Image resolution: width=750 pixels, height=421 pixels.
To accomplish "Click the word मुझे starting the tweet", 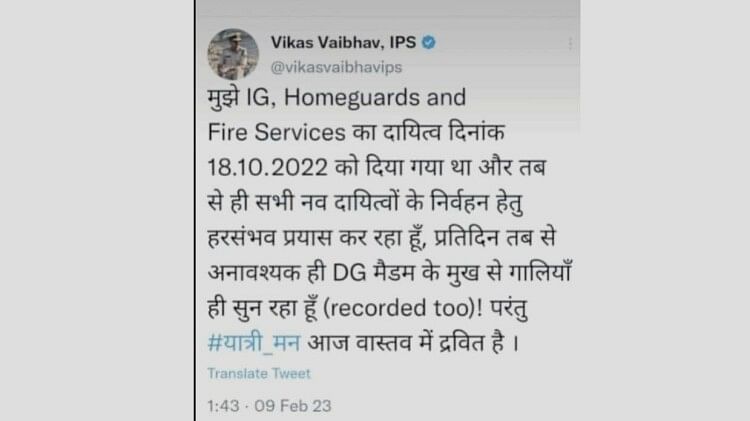I will click(223, 98).
